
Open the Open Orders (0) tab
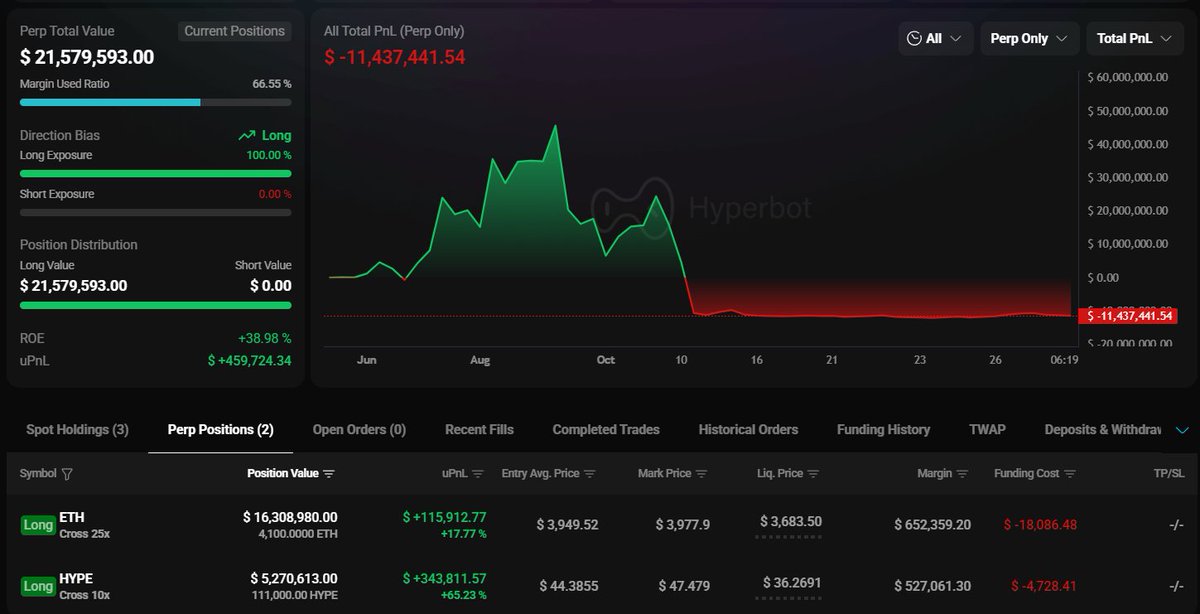359,430
